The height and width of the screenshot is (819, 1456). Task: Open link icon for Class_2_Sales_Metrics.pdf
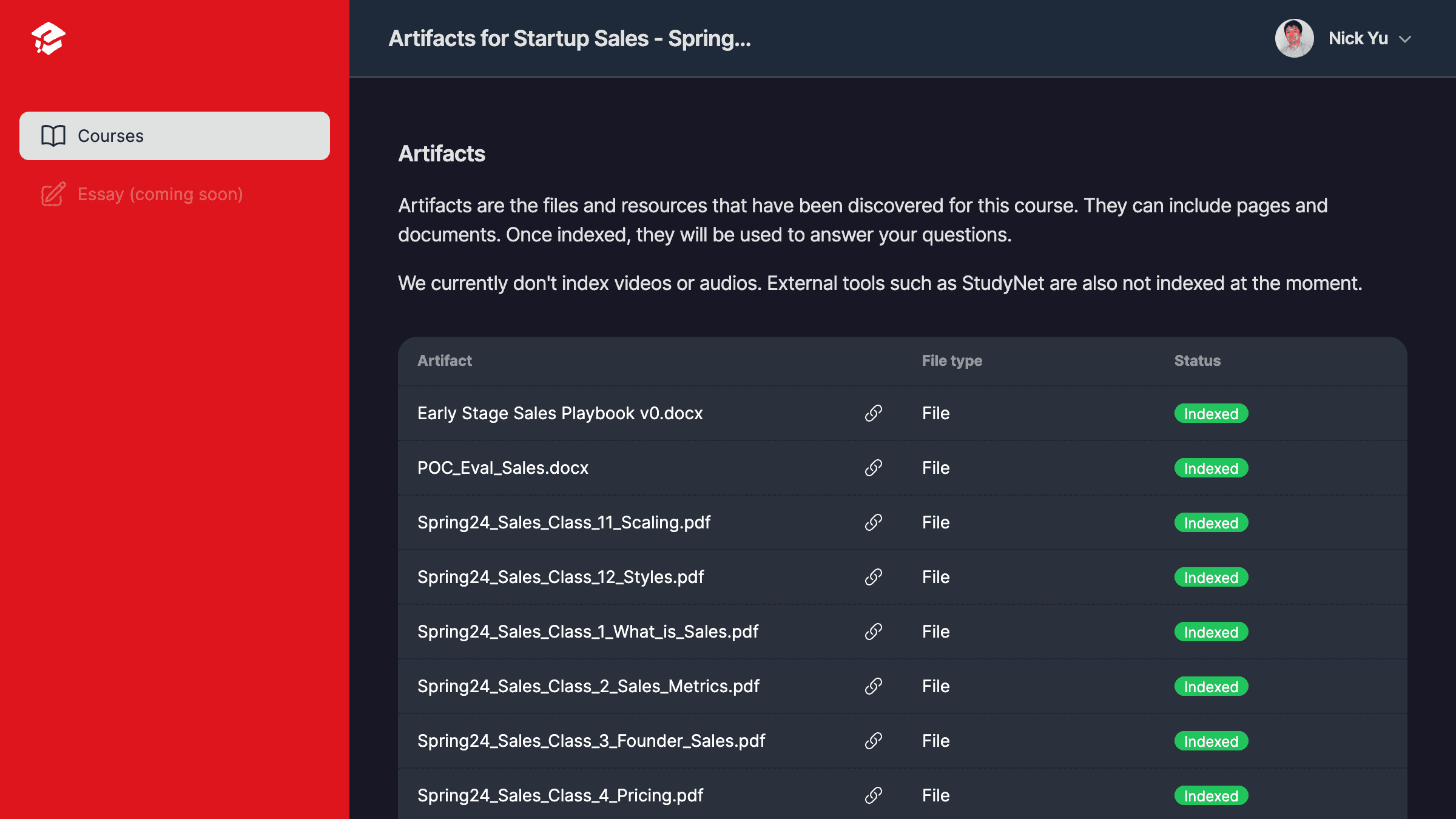coord(873,686)
